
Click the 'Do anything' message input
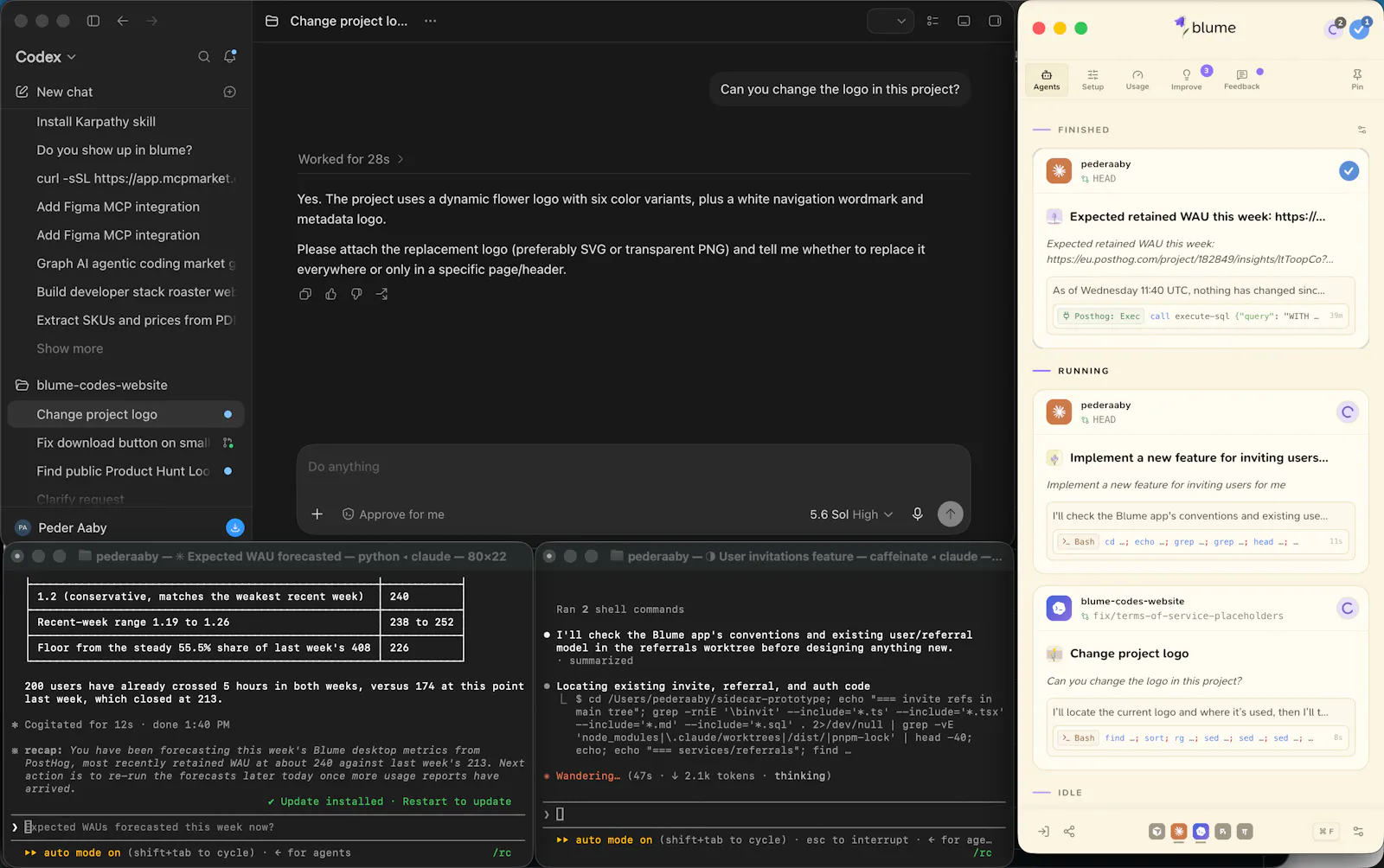click(633, 467)
